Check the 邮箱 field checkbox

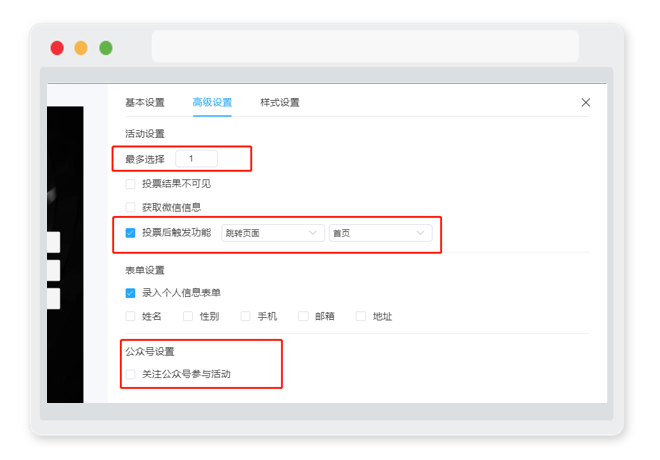click(303, 316)
